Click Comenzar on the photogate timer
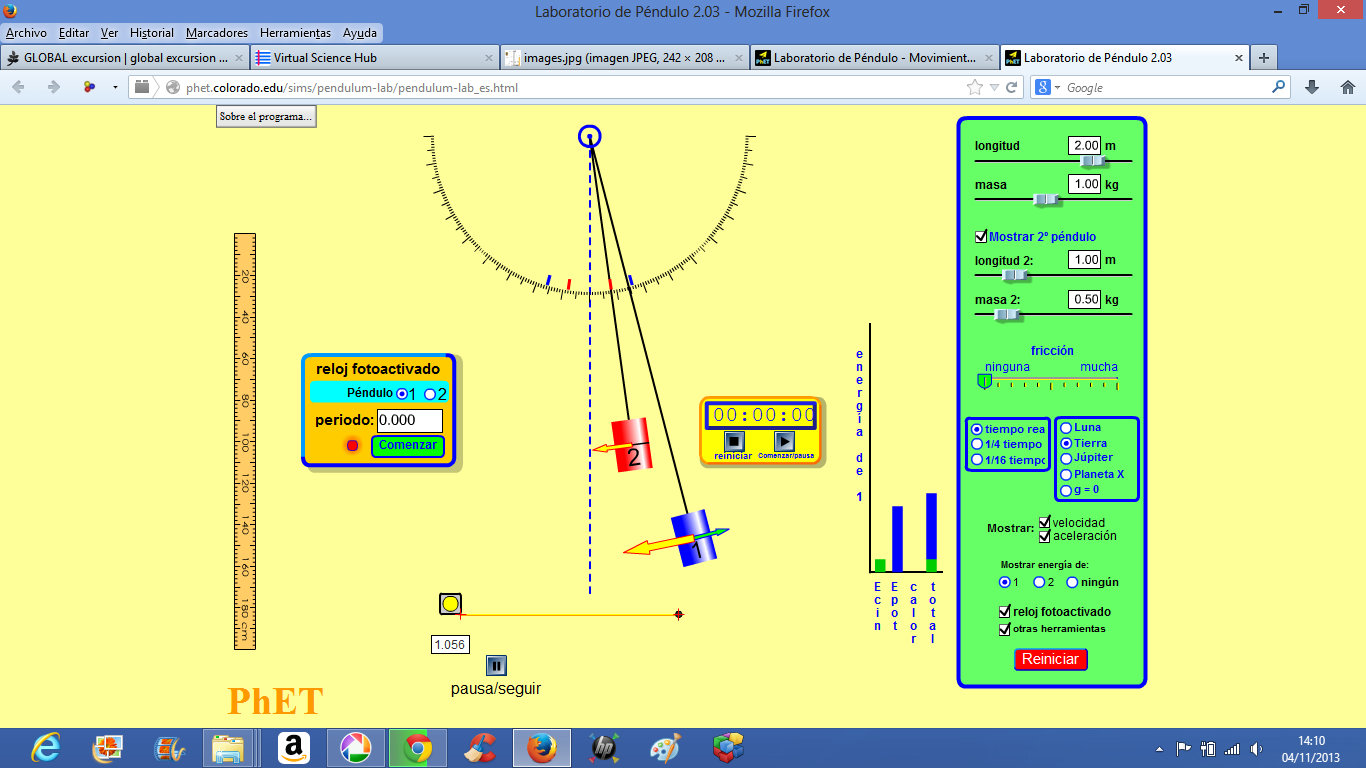 (407, 446)
